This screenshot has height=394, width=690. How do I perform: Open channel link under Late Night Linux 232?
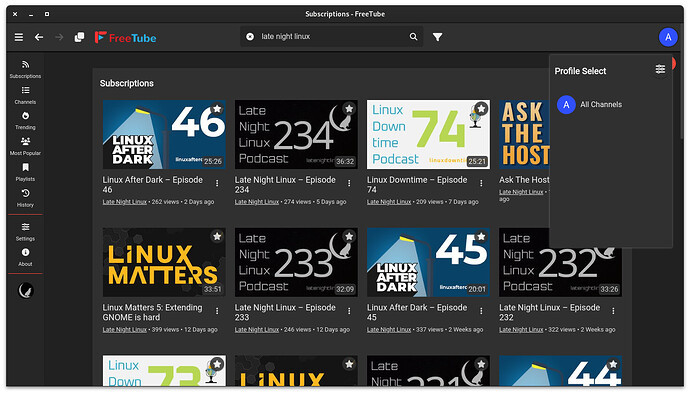coord(521,330)
